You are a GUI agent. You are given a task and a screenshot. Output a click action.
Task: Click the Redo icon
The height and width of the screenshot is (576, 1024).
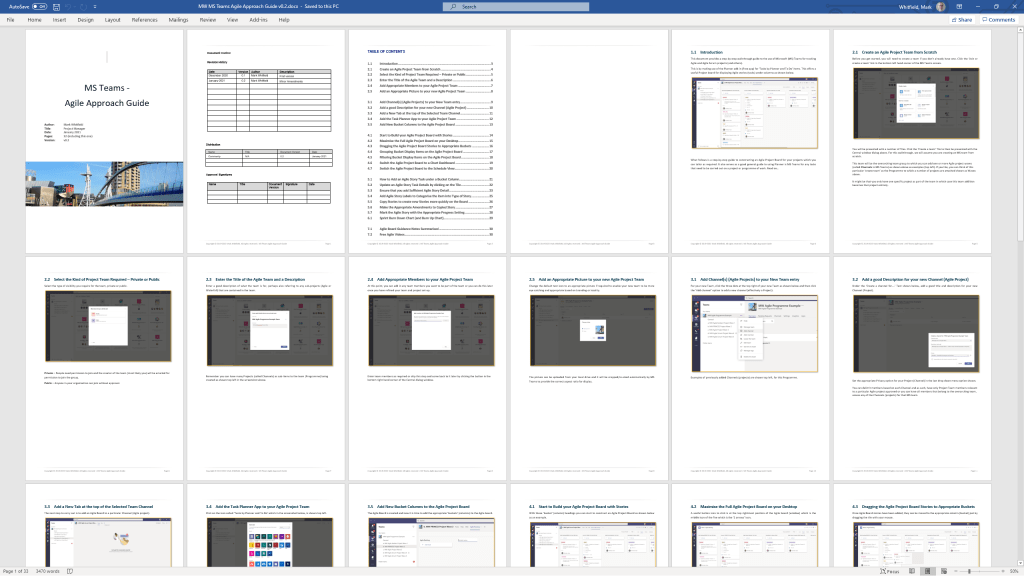pos(83,6)
